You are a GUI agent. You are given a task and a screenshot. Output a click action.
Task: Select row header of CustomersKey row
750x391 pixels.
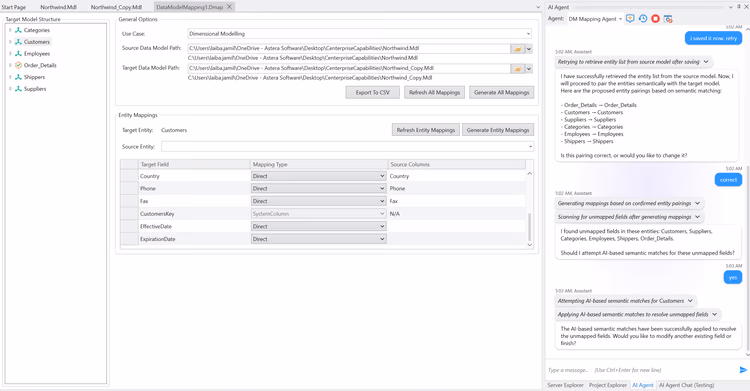tap(129, 214)
